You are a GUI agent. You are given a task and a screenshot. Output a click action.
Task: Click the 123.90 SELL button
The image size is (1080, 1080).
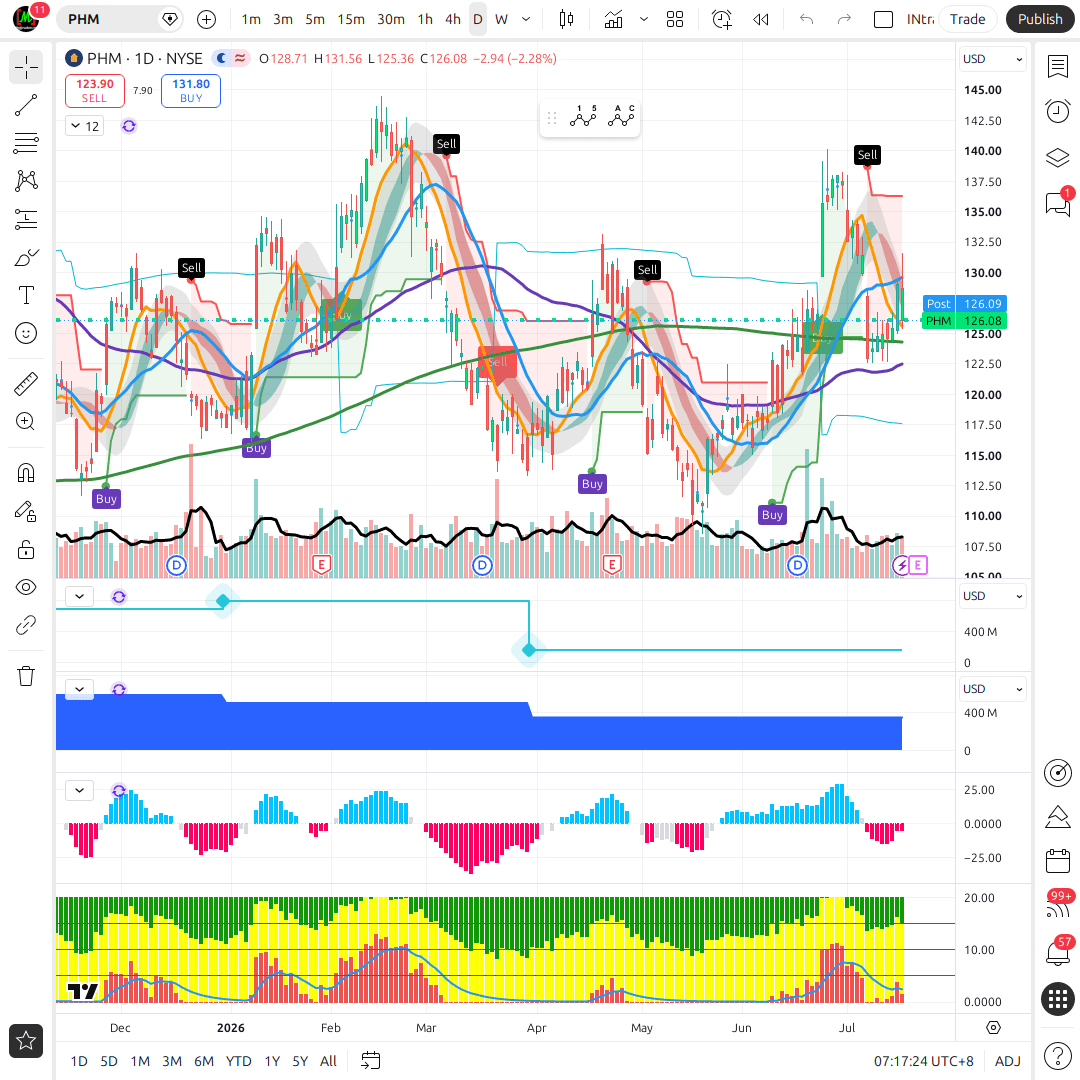point(95,90)
